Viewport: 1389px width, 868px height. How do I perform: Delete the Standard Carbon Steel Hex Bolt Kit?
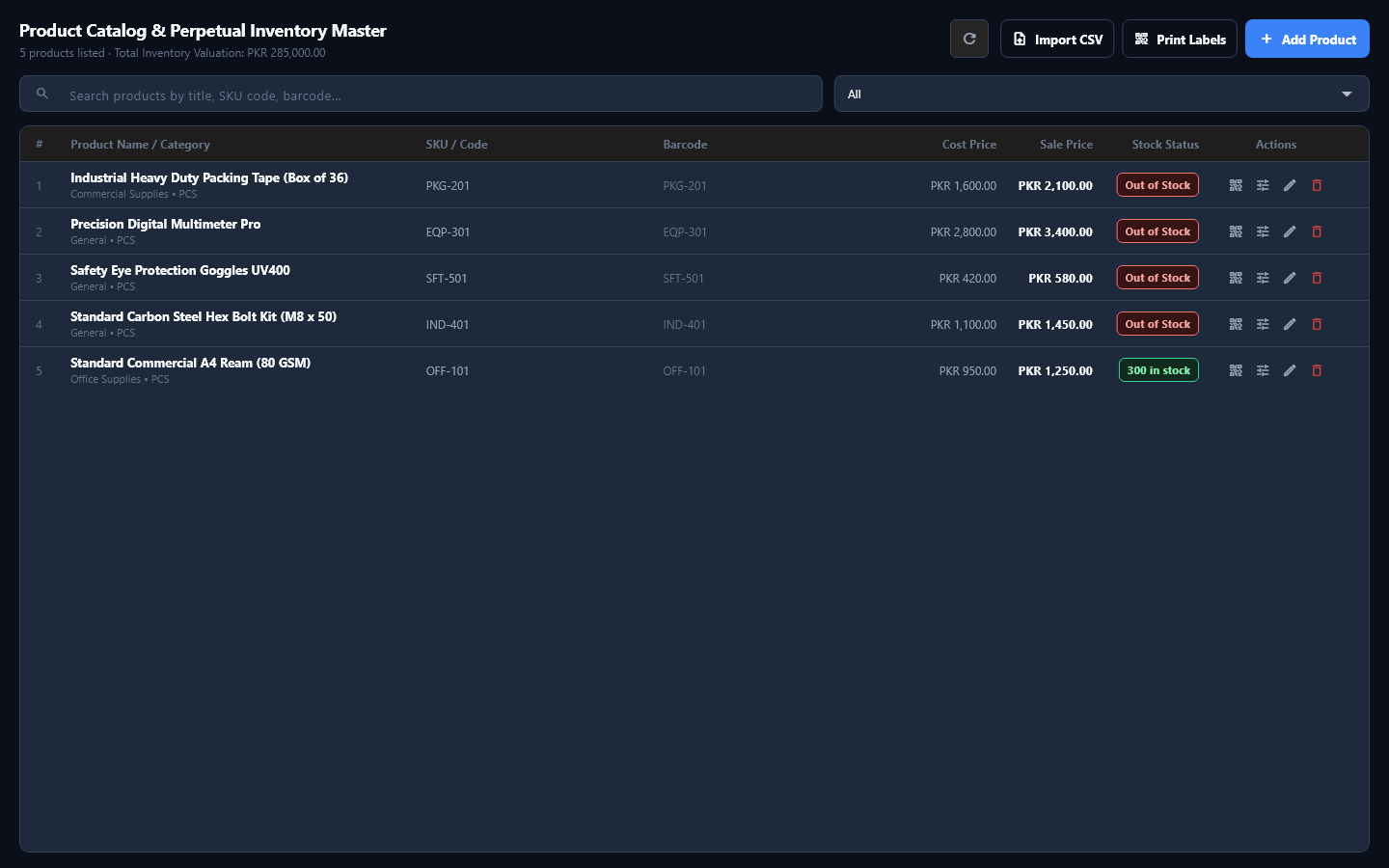[1317, 324]
